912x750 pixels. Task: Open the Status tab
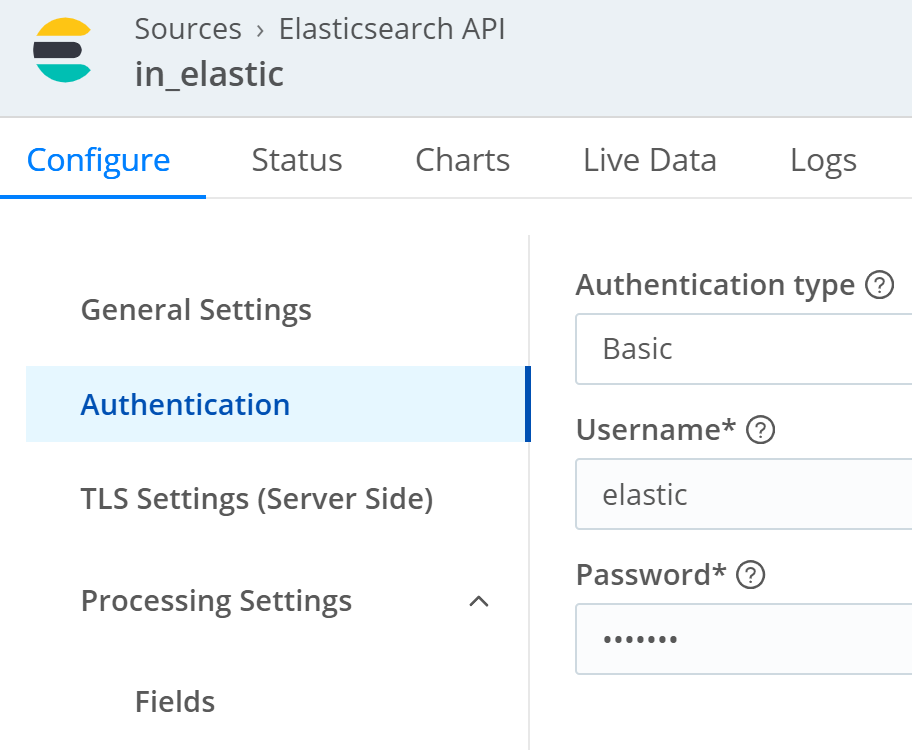[297, 160]
